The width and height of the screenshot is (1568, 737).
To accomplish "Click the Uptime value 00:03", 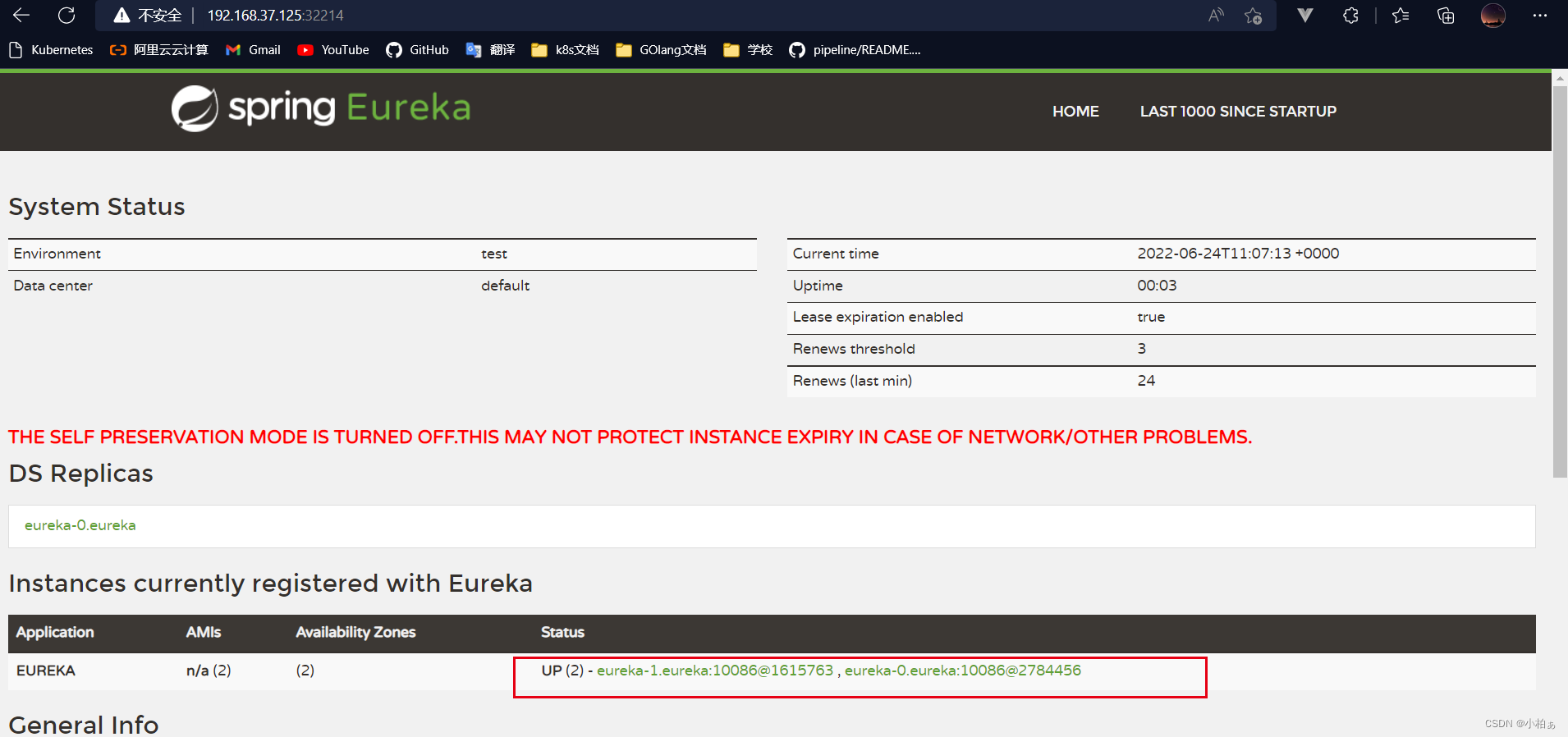I will tap(1157, 286).
